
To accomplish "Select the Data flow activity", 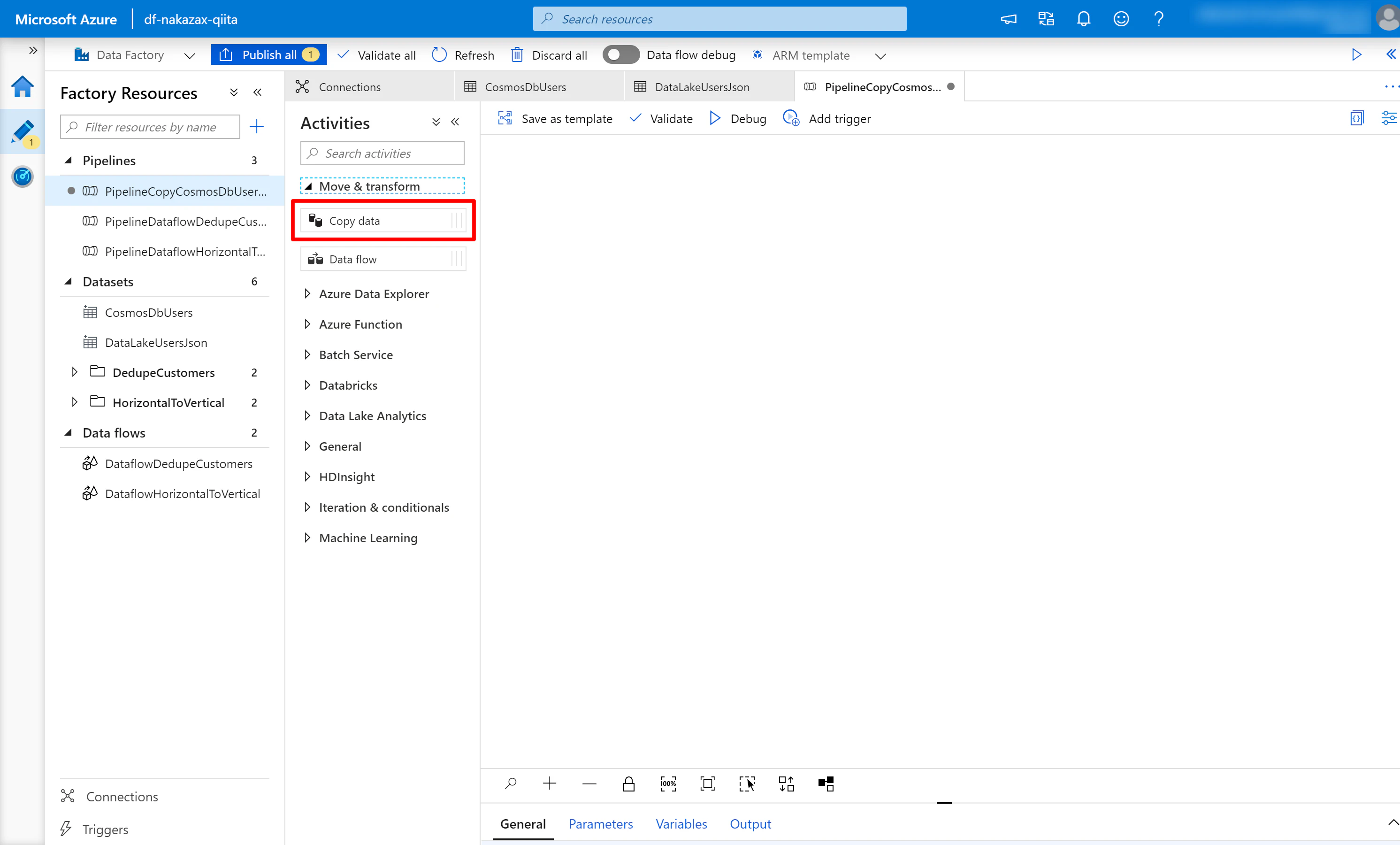I will pos(383,259).
